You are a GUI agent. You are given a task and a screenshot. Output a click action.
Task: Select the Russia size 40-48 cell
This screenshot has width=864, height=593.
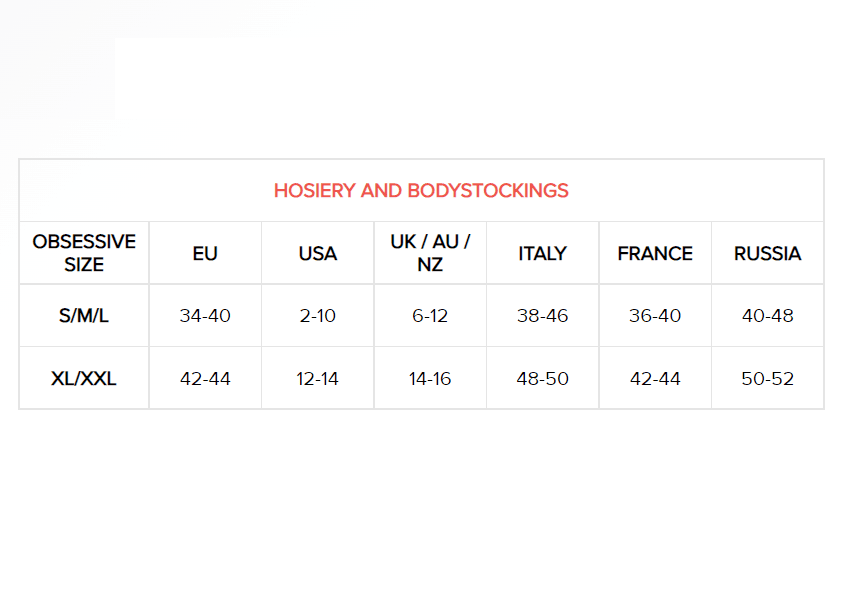[x=768, y=316]
